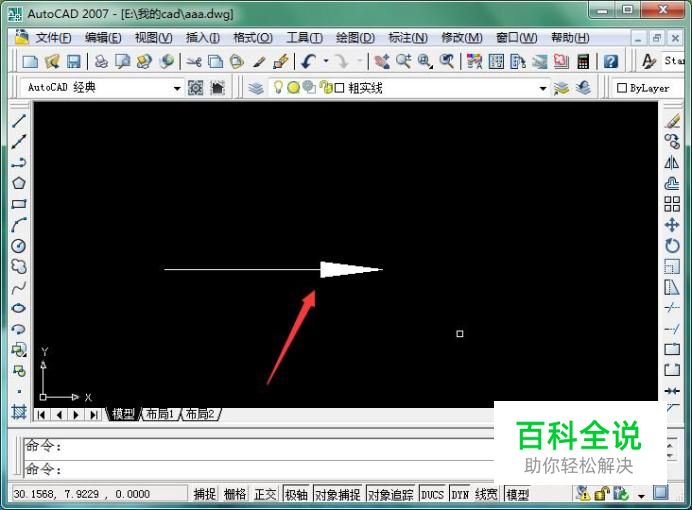Select the Line drawing tool
Image resolution: width=692 pixels, height=510 pixels.
tap(19, 120)
